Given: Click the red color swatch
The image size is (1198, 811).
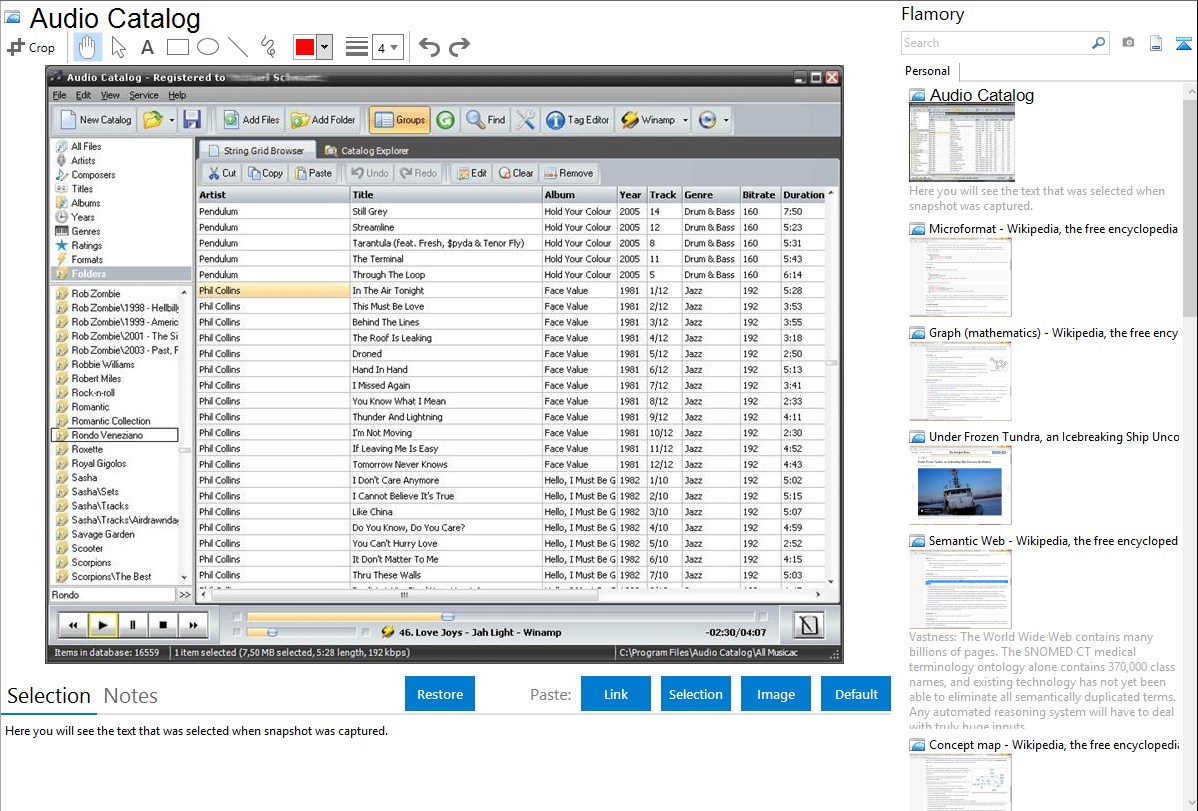Looking at the screenshot, I should pos(305,47).
